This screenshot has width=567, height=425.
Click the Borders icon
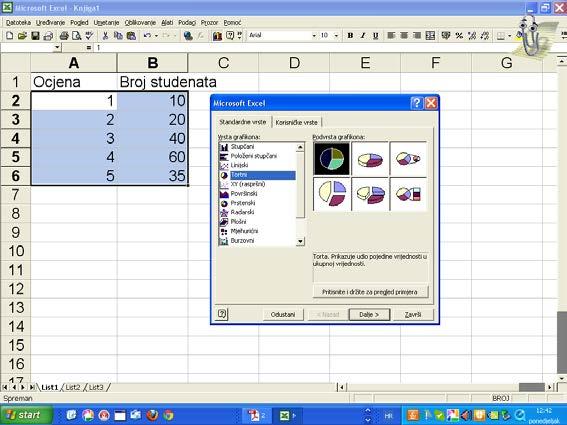pos(501,35)
